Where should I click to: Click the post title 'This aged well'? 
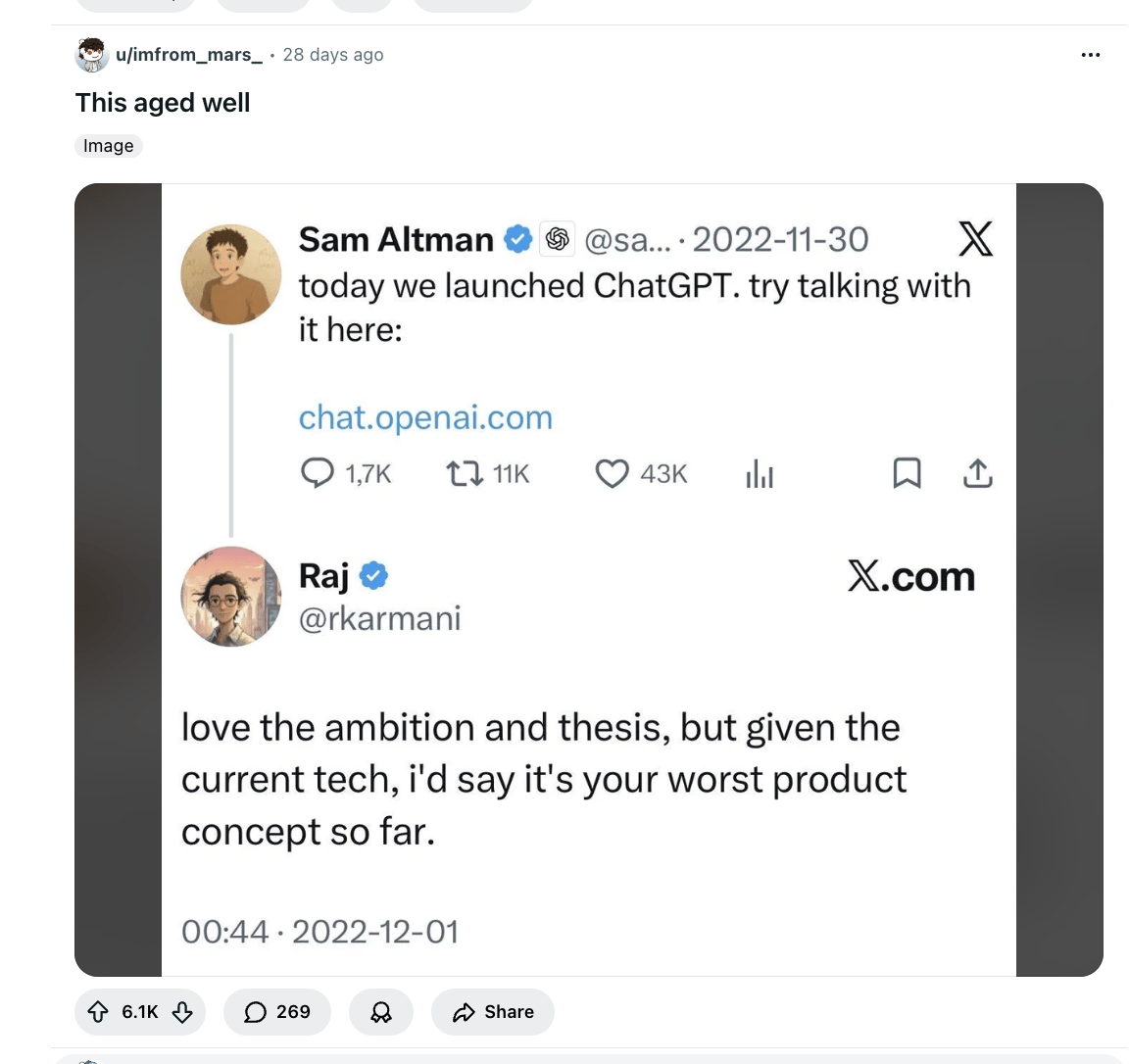tap(163, 103)
